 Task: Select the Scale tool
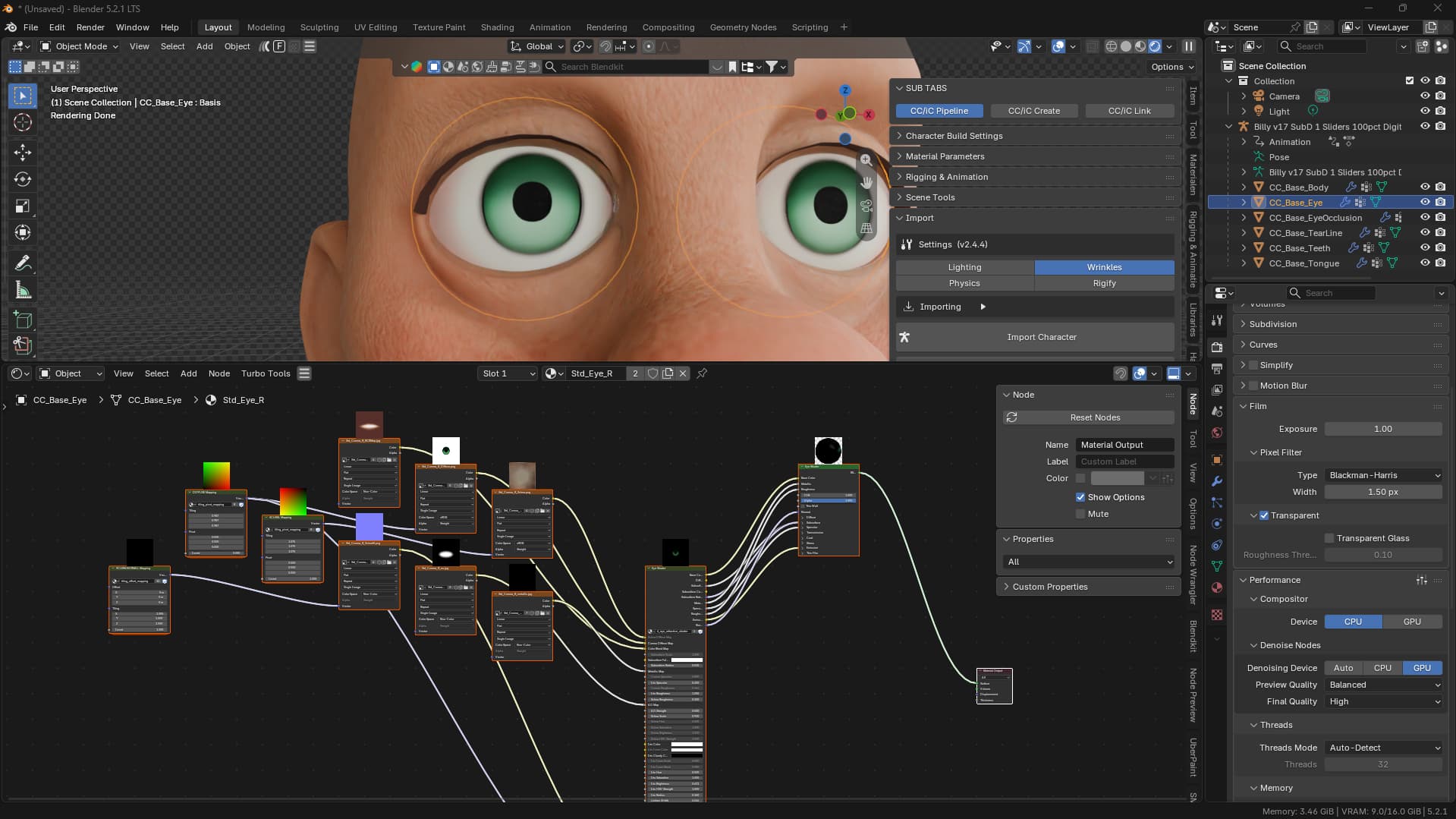tap(23, 206)
